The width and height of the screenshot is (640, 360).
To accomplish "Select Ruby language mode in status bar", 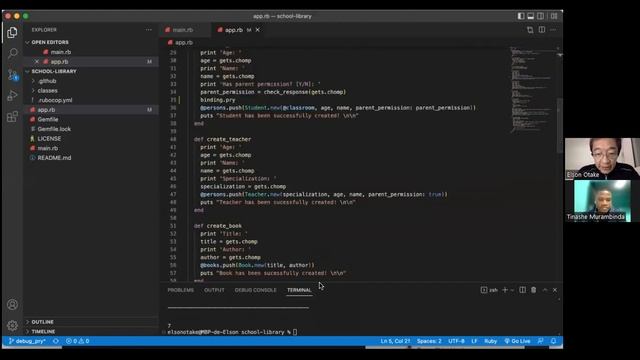I will (491, 341).
